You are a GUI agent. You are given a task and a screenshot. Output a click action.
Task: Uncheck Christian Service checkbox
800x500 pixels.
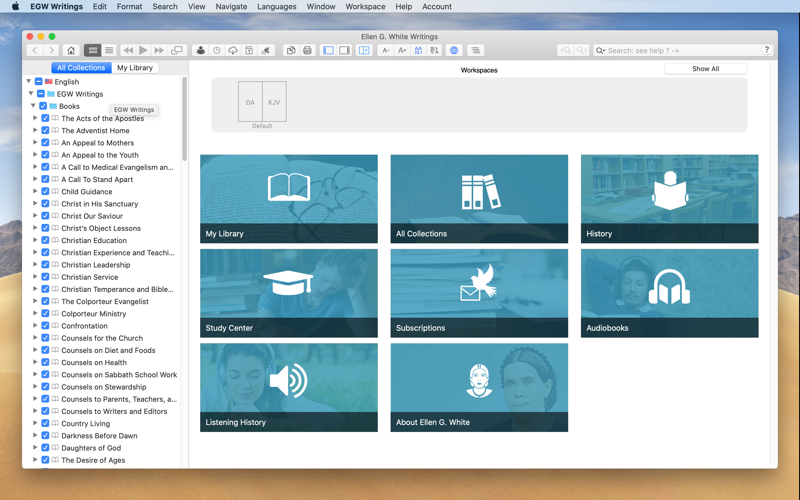point(45,277)
